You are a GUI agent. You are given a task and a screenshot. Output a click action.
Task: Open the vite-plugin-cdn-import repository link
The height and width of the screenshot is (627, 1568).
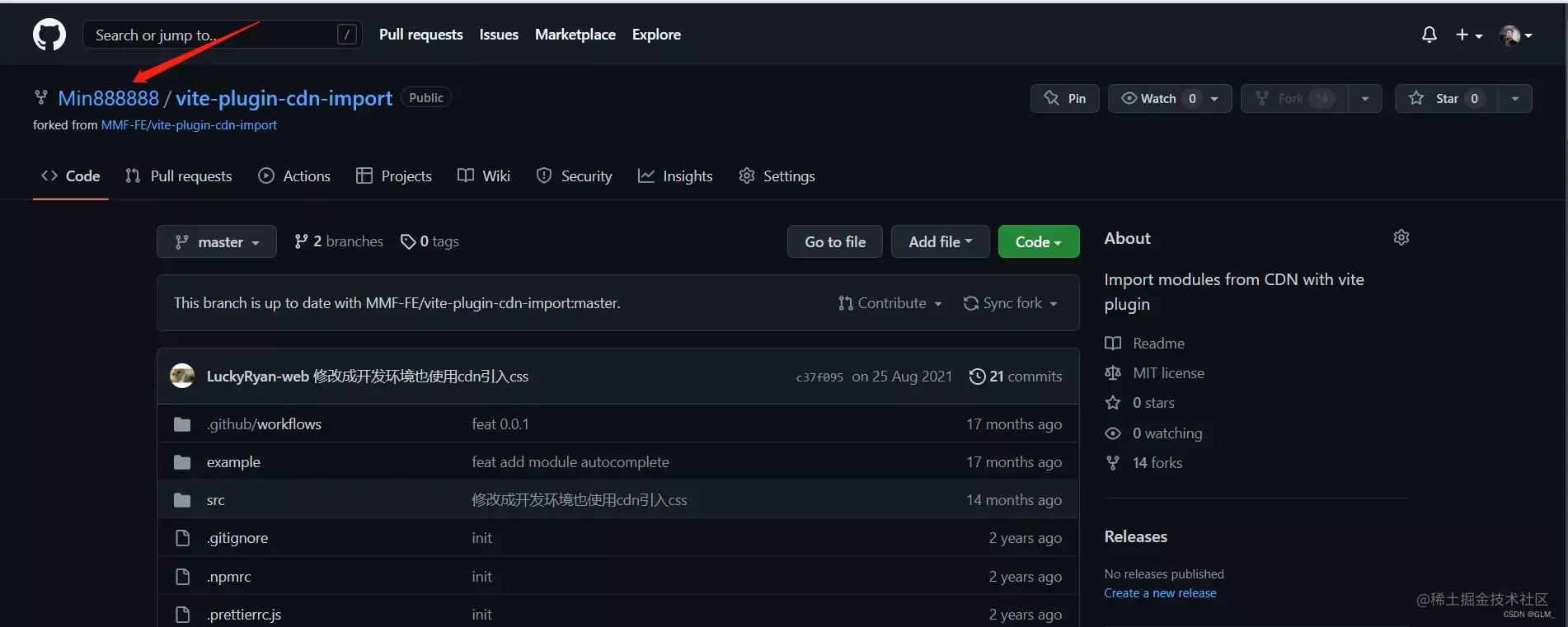[284, 98]
